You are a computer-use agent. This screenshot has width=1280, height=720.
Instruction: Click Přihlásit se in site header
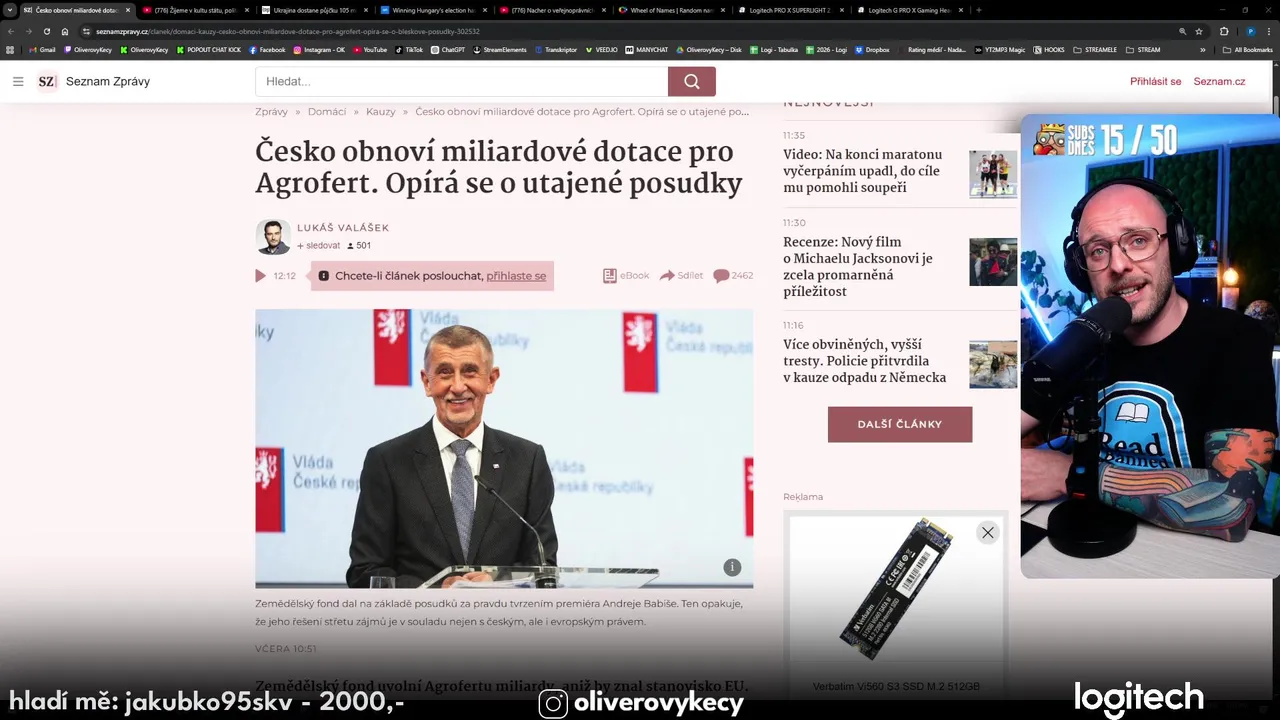coord(1155,81)
